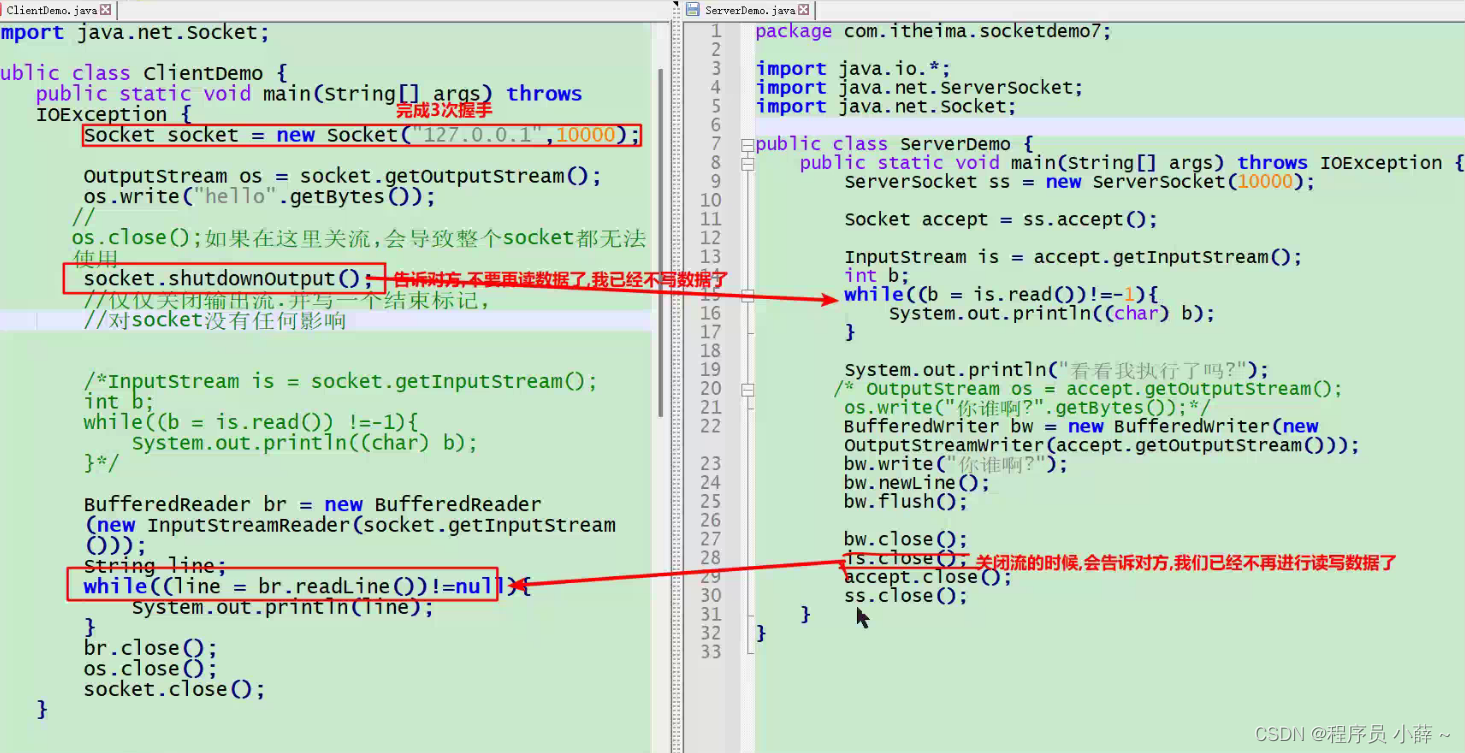Click the 'new ServerSocket(10000)' line
The image size is (1465, 753).
pos(1079,182)
